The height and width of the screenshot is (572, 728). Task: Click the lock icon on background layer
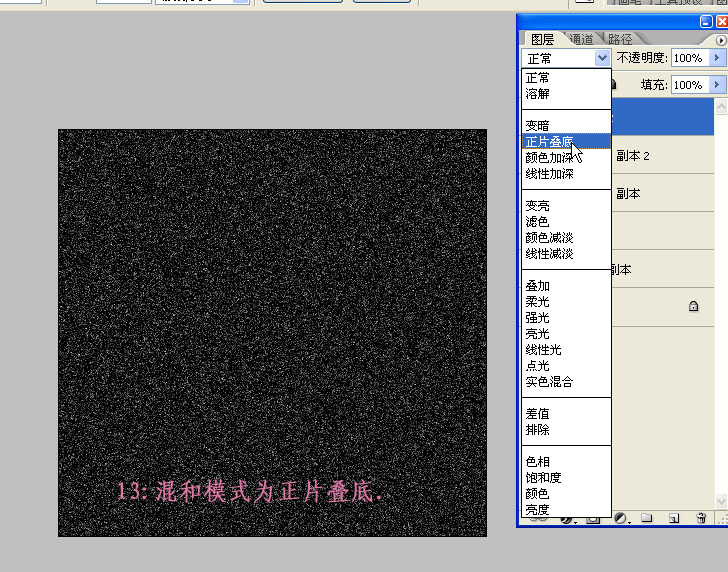(693, 306)
